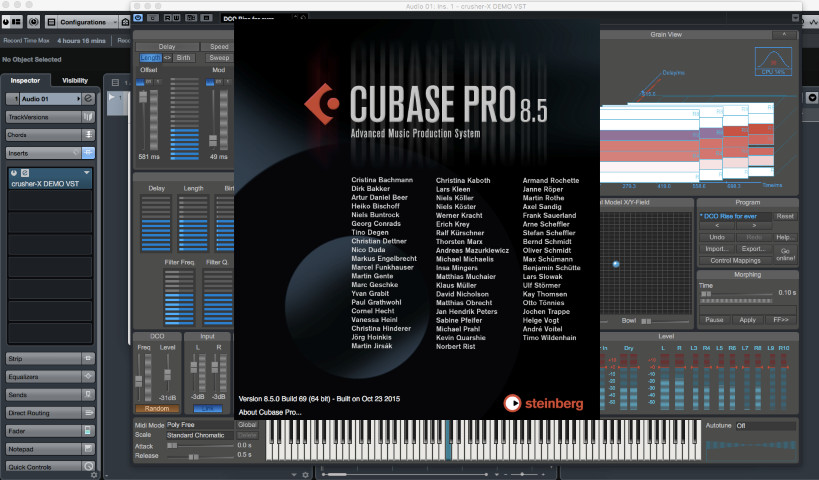Toggle the plugin activate power button
The image size is (819, 480).
coord(14,173)
